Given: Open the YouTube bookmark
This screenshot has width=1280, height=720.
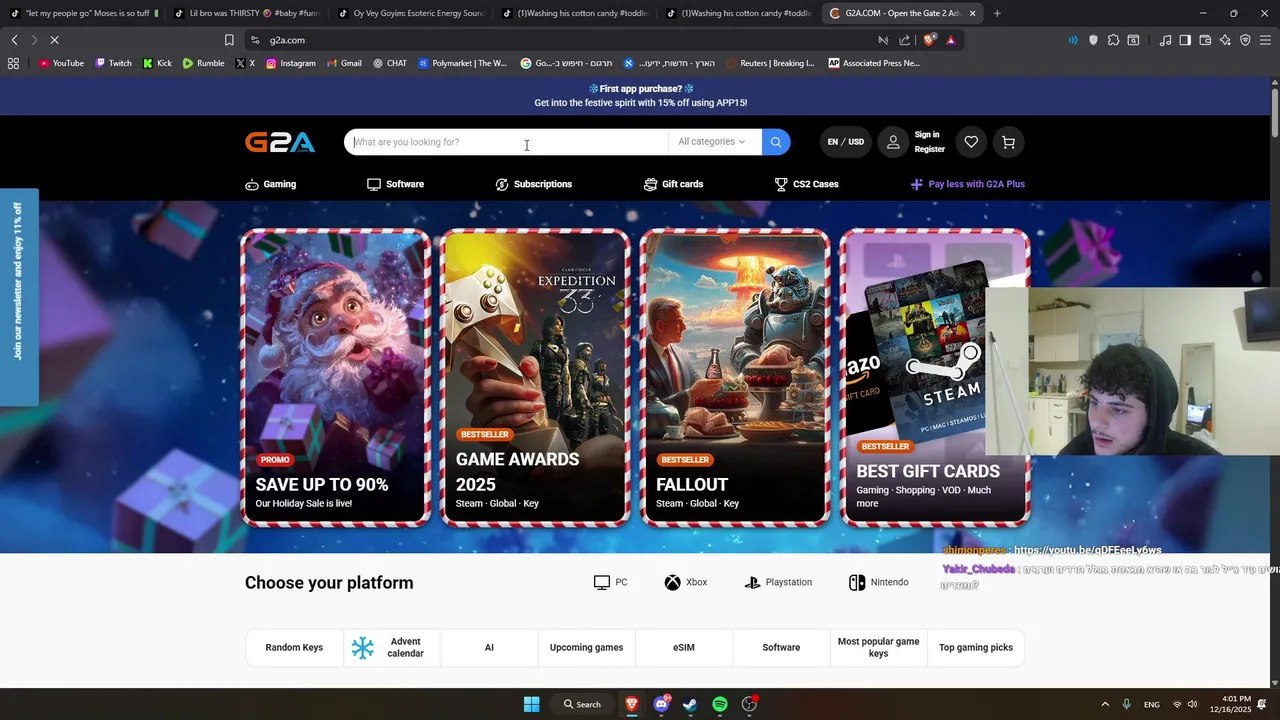Looking at the screenshot, I should pyautogui.click(x=61, y=63).
